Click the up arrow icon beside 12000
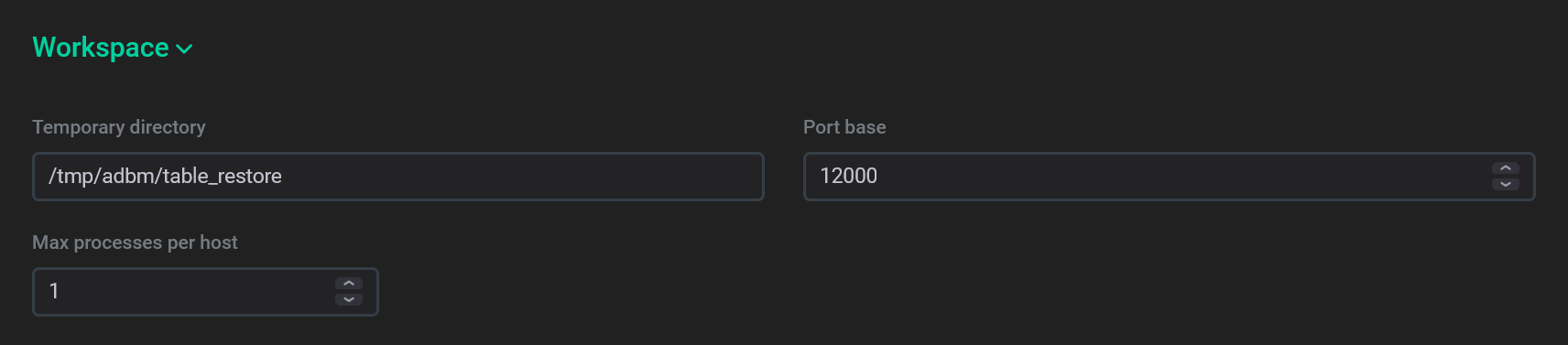Viewport: 1568px width, 345px height. pos(1506,169)
